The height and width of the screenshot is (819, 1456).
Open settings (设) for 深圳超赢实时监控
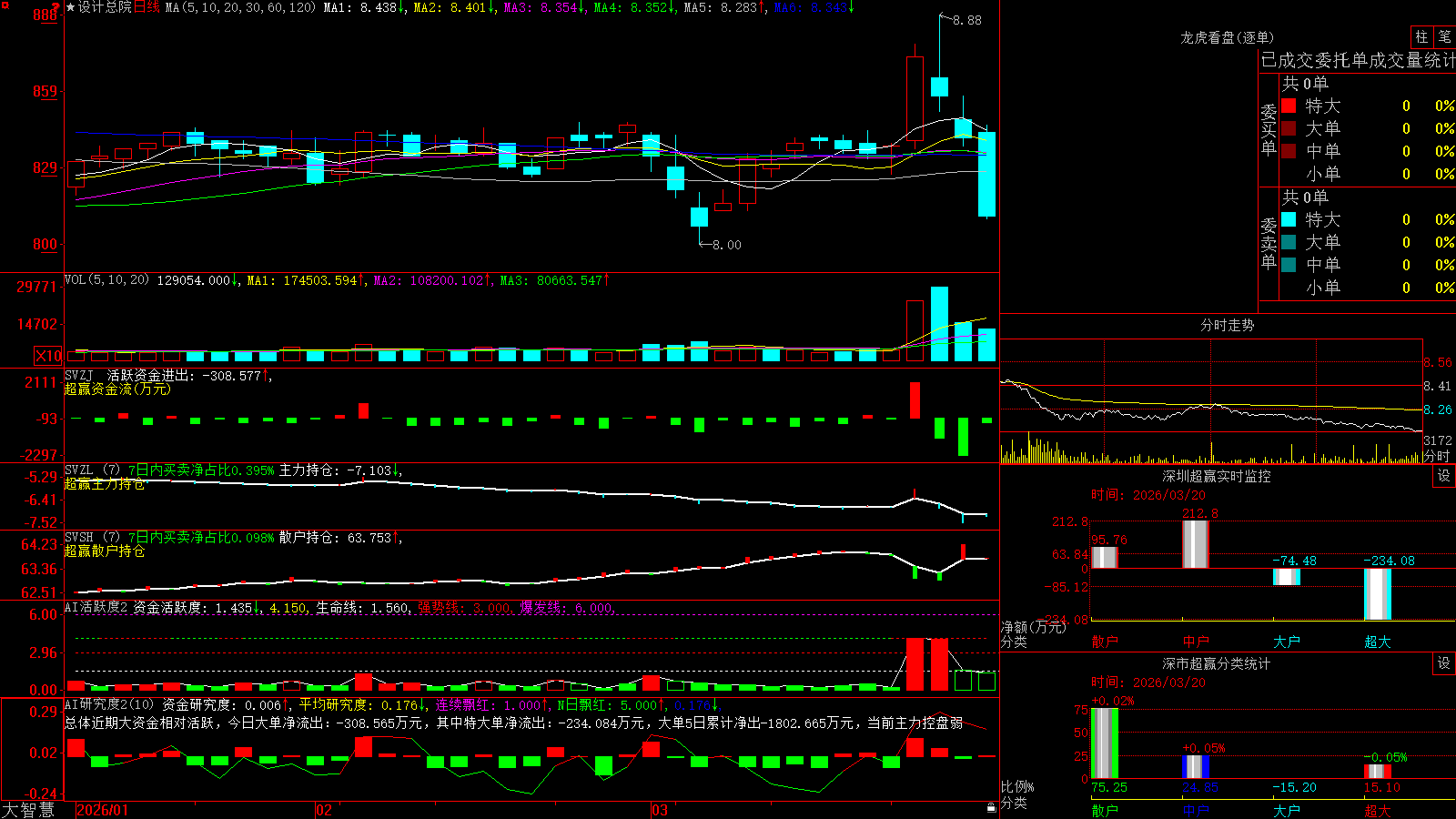(x=1444, y=476)
